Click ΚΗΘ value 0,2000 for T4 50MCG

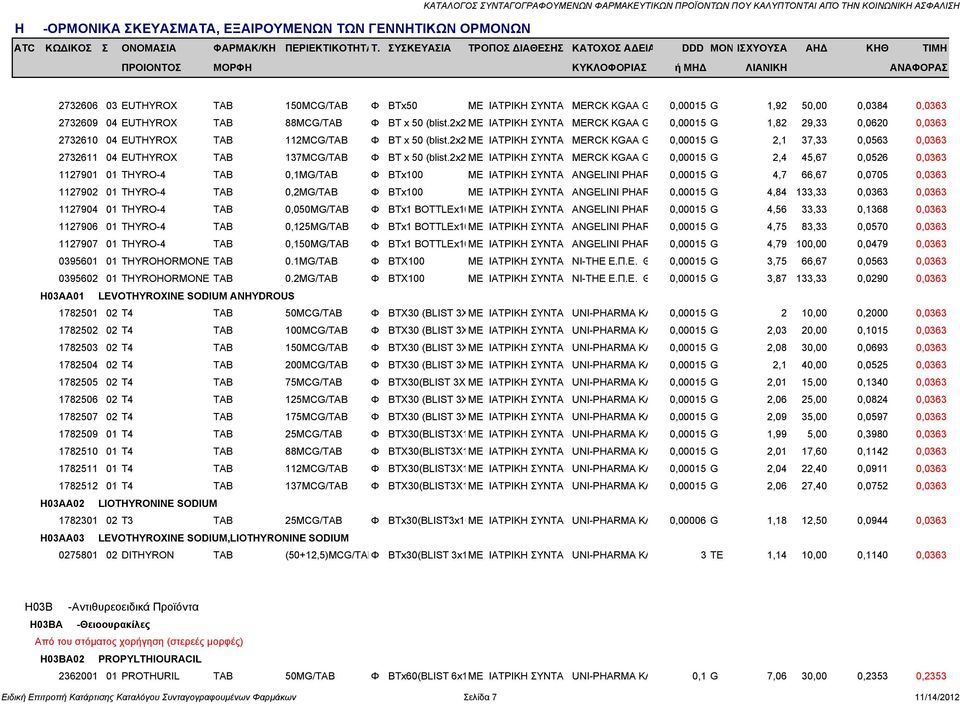click(872, 313)
